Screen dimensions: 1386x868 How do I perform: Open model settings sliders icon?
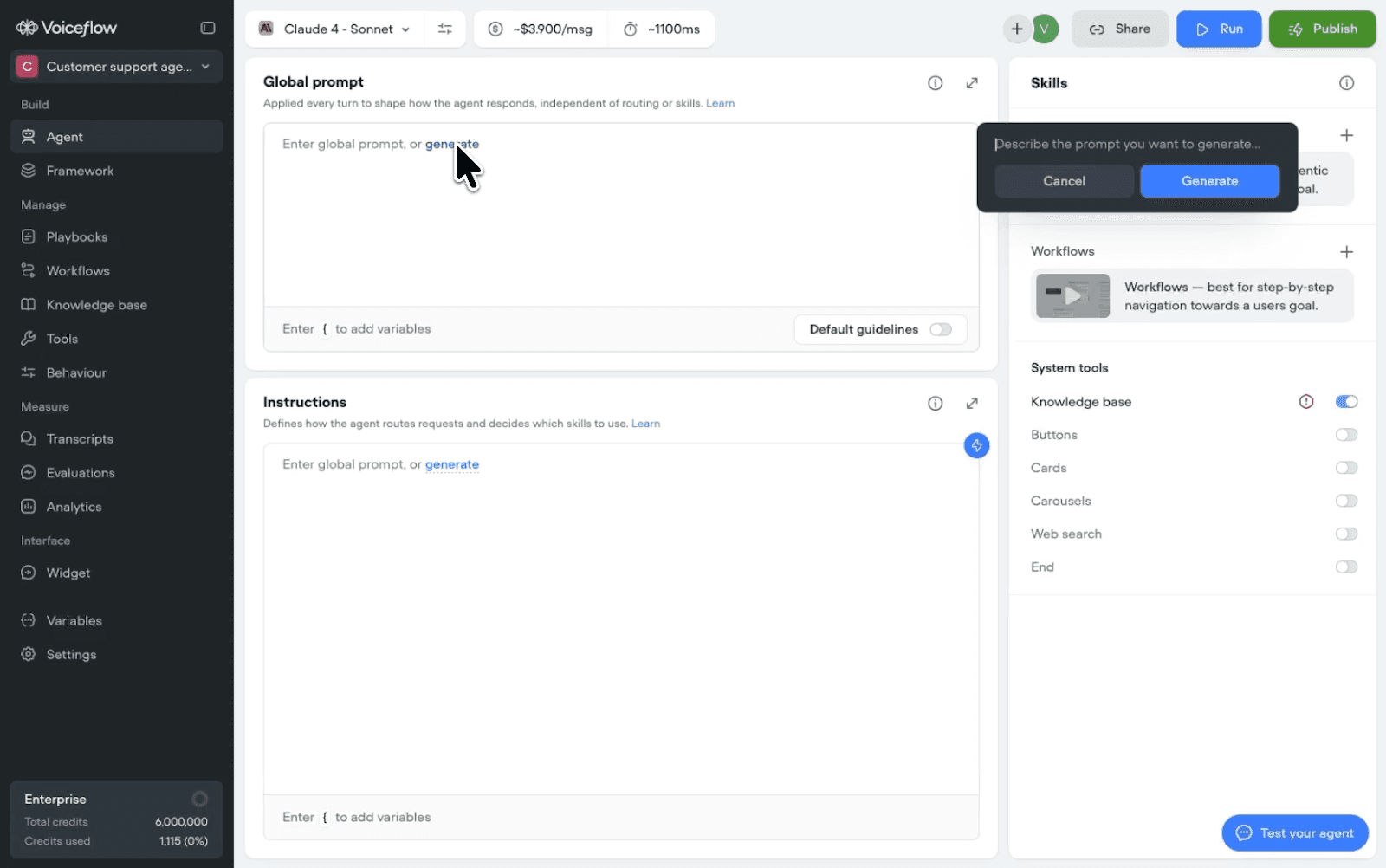(445, 29)
